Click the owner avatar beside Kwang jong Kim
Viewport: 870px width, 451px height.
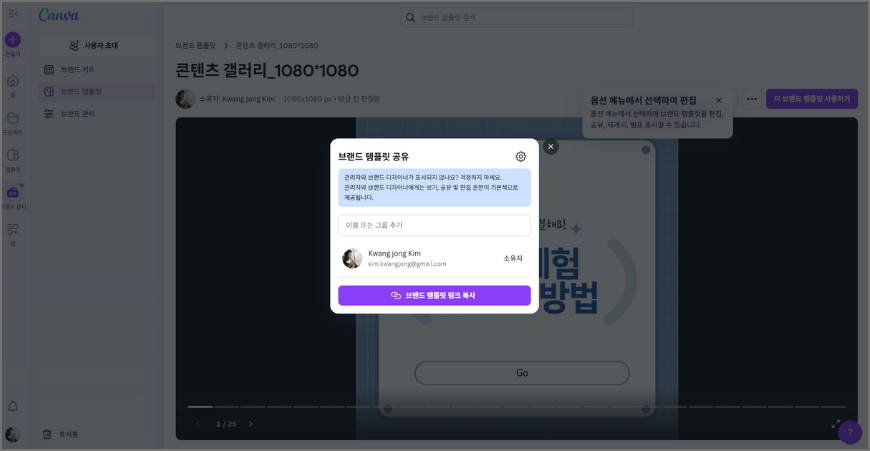[185, 99]
